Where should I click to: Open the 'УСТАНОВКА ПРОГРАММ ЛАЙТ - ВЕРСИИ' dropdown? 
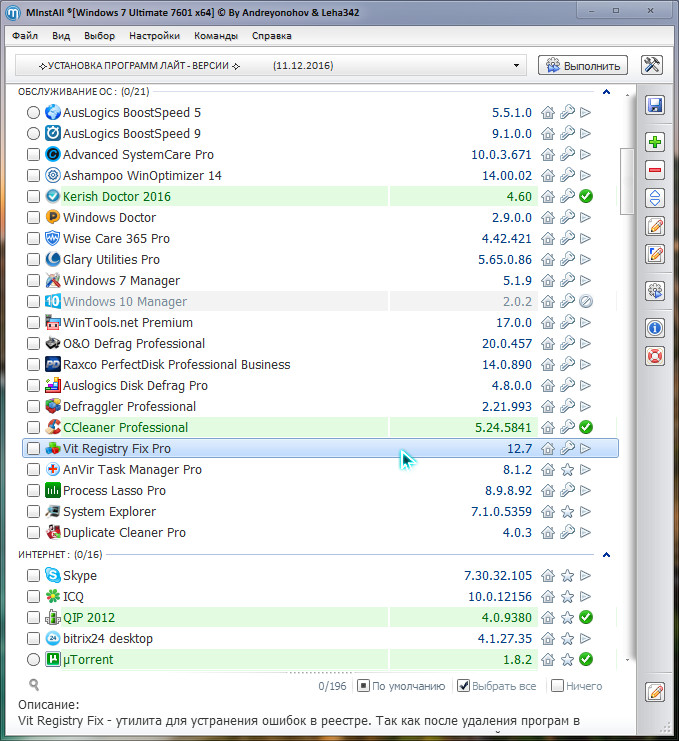click(270, 65)
